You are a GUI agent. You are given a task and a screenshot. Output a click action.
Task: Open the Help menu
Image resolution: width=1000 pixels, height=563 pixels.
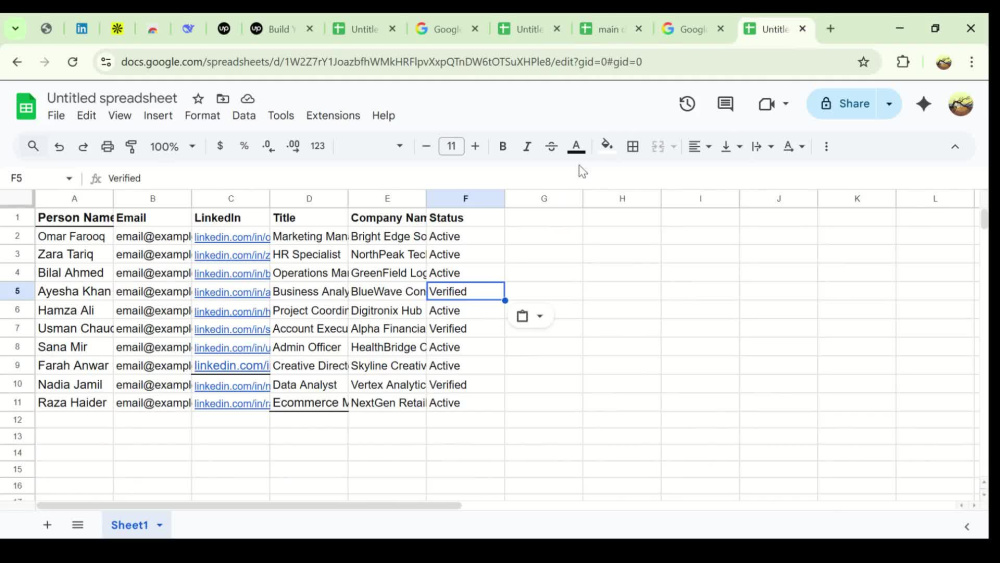383,115
